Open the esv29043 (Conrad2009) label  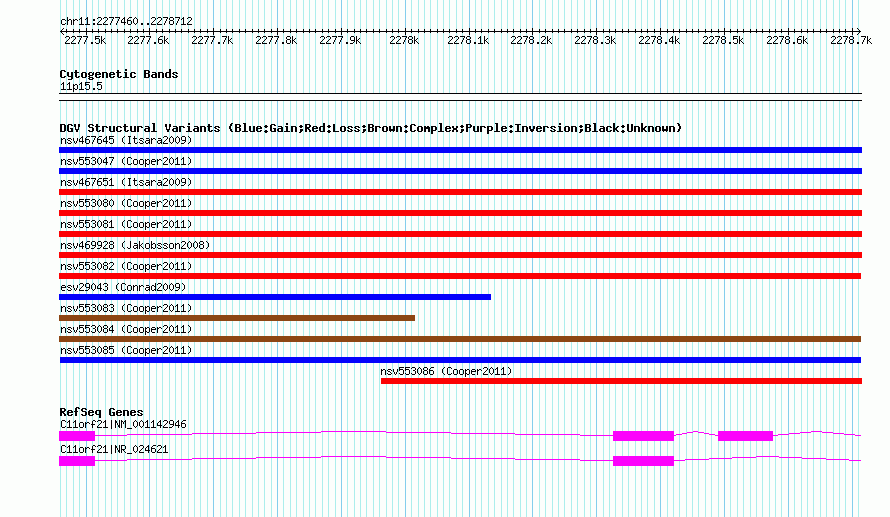(123, 287)
